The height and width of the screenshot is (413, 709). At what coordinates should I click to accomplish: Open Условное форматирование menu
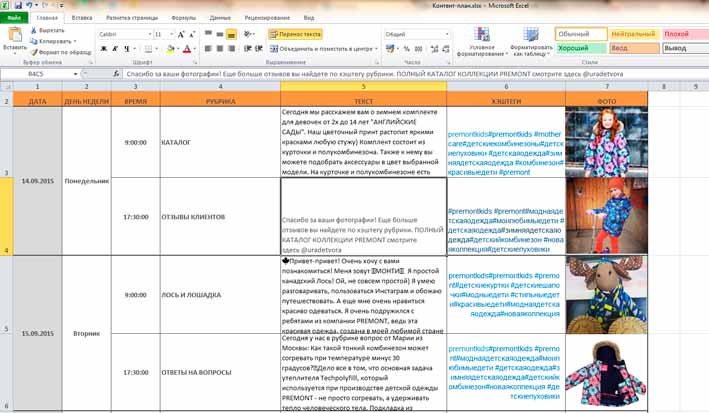click(482, 42)
